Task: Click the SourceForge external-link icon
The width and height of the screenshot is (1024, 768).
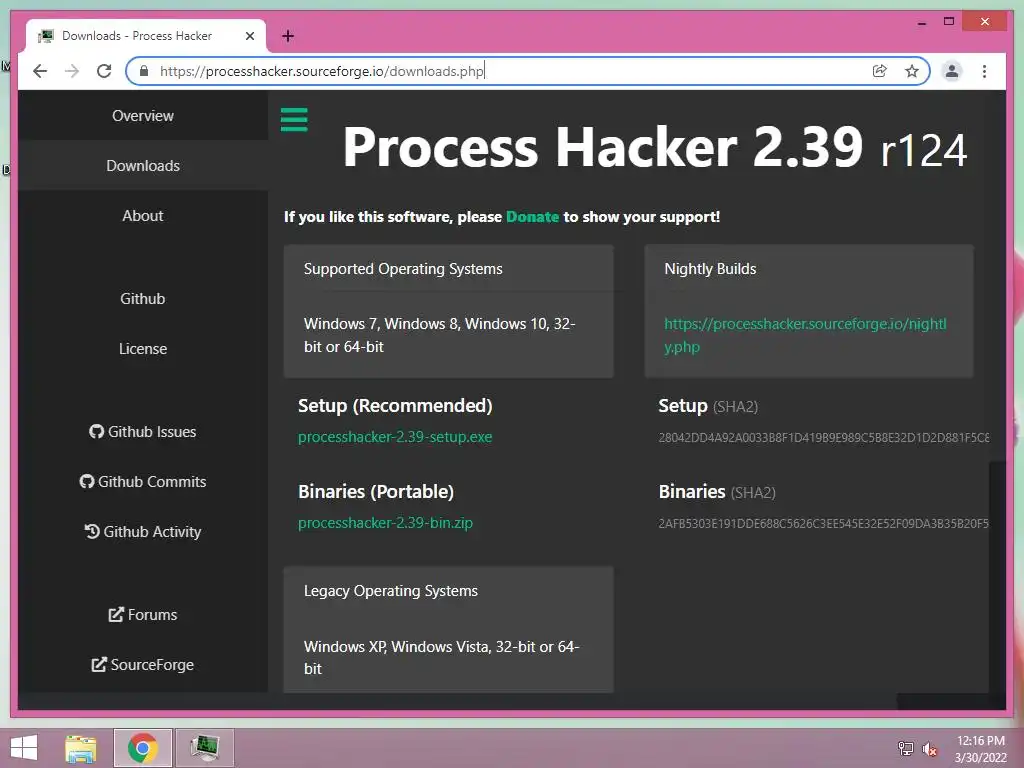Action: 99,664
